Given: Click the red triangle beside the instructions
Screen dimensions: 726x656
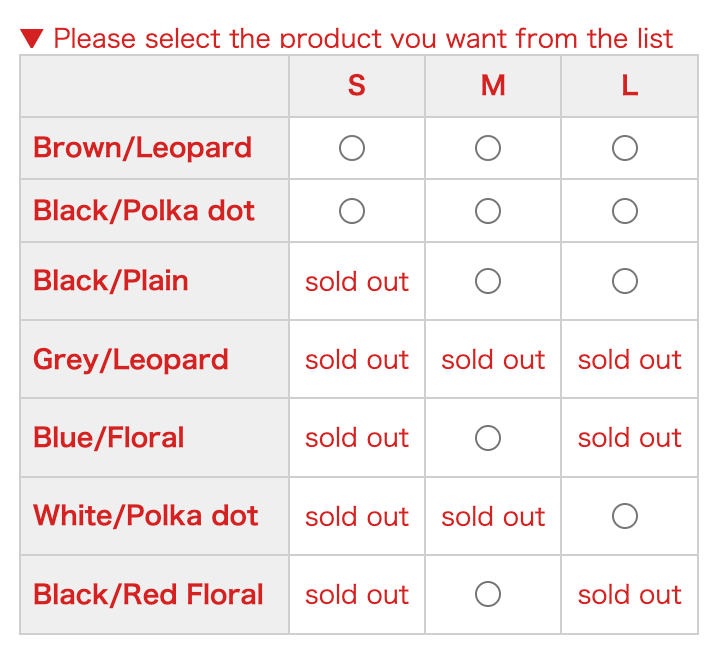Looking at the screenshot, I should click(32, 39).
